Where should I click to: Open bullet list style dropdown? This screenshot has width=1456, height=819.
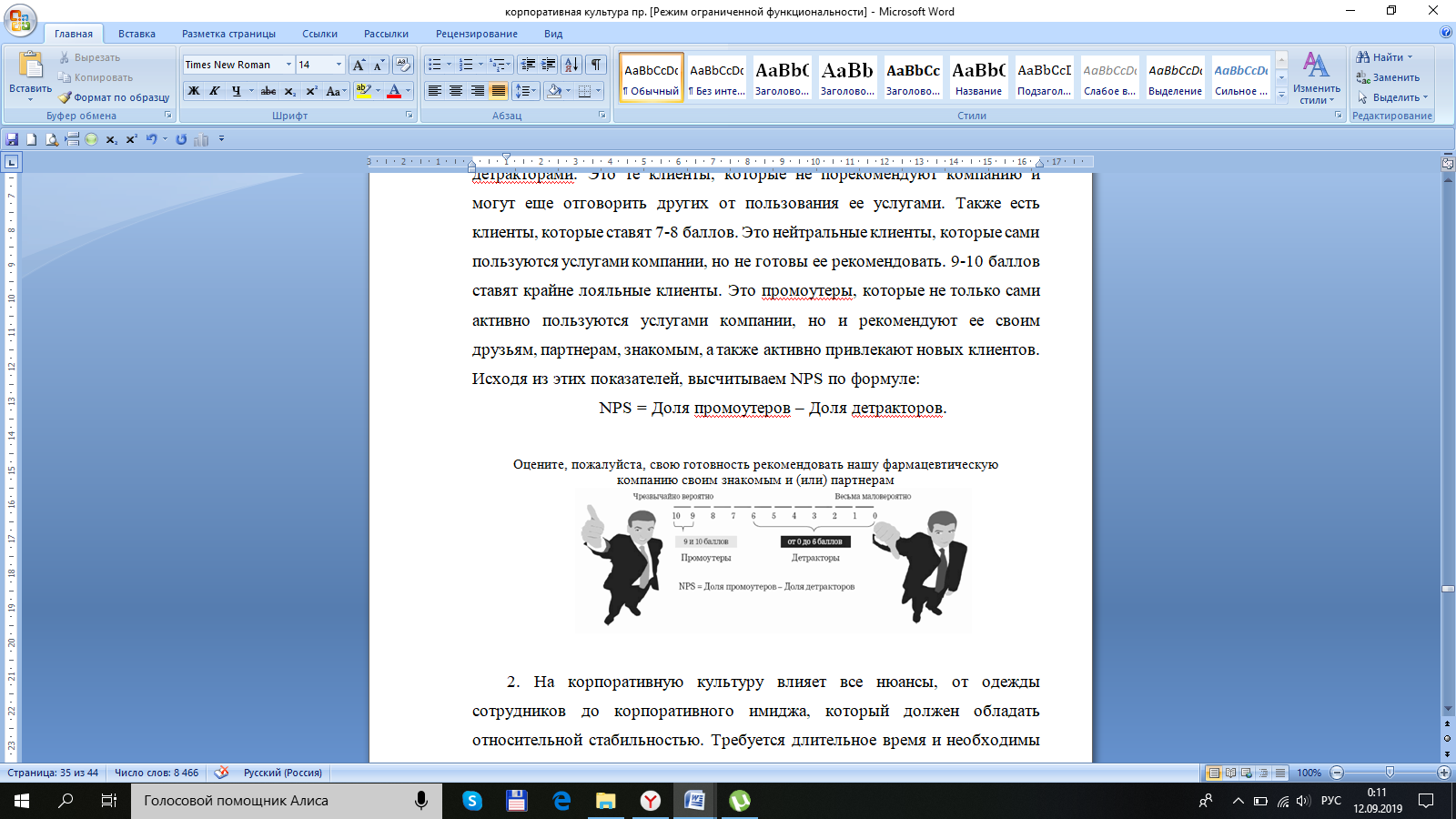pyautogui.click(x=449, y=65)
